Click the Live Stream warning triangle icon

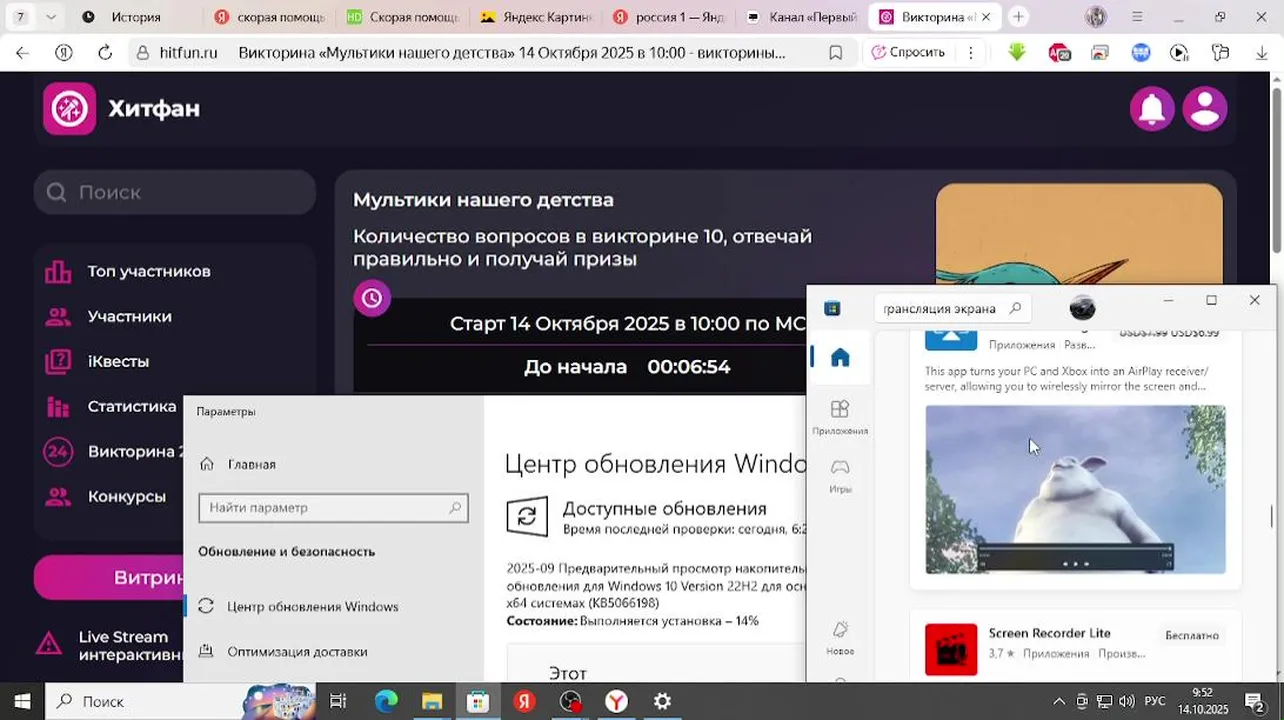[48, 643]
